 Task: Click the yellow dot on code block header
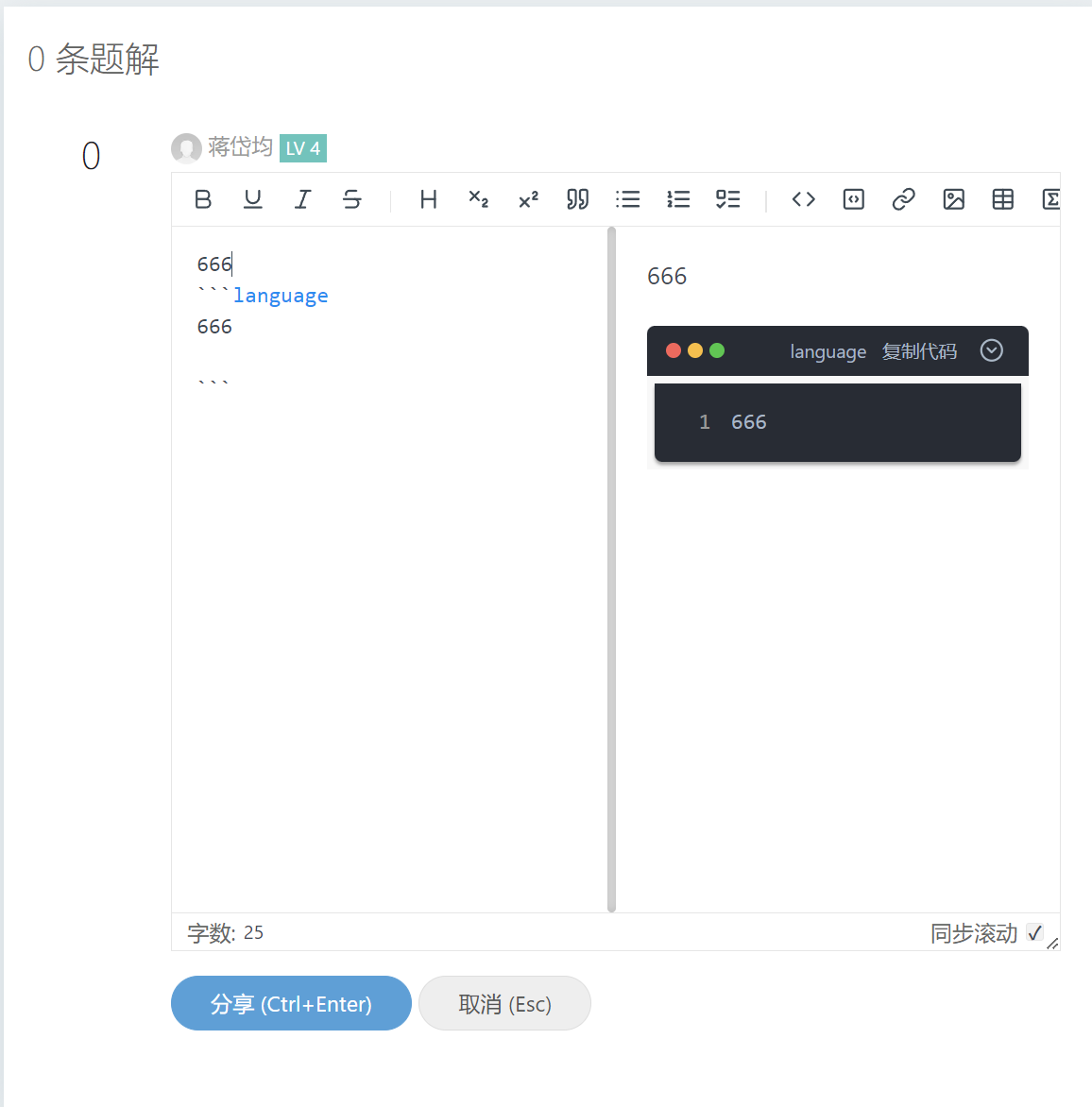[695, 350]
